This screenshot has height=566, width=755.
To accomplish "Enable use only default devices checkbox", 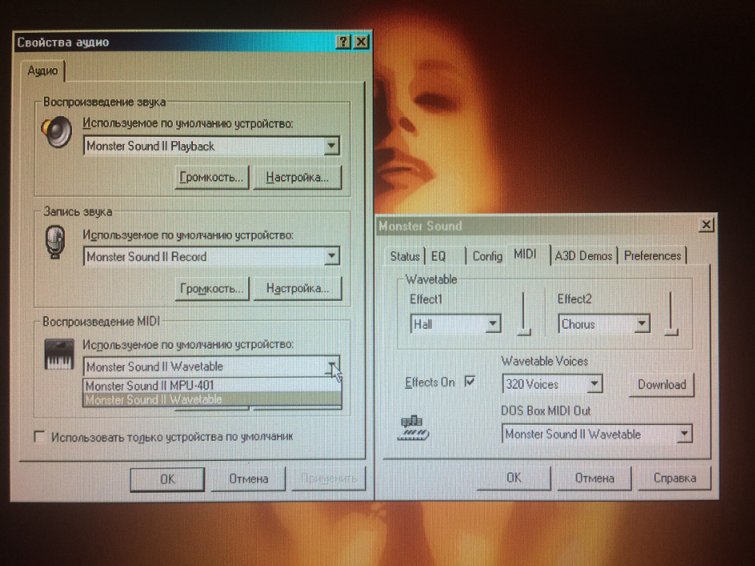I will tap(39, 436).
